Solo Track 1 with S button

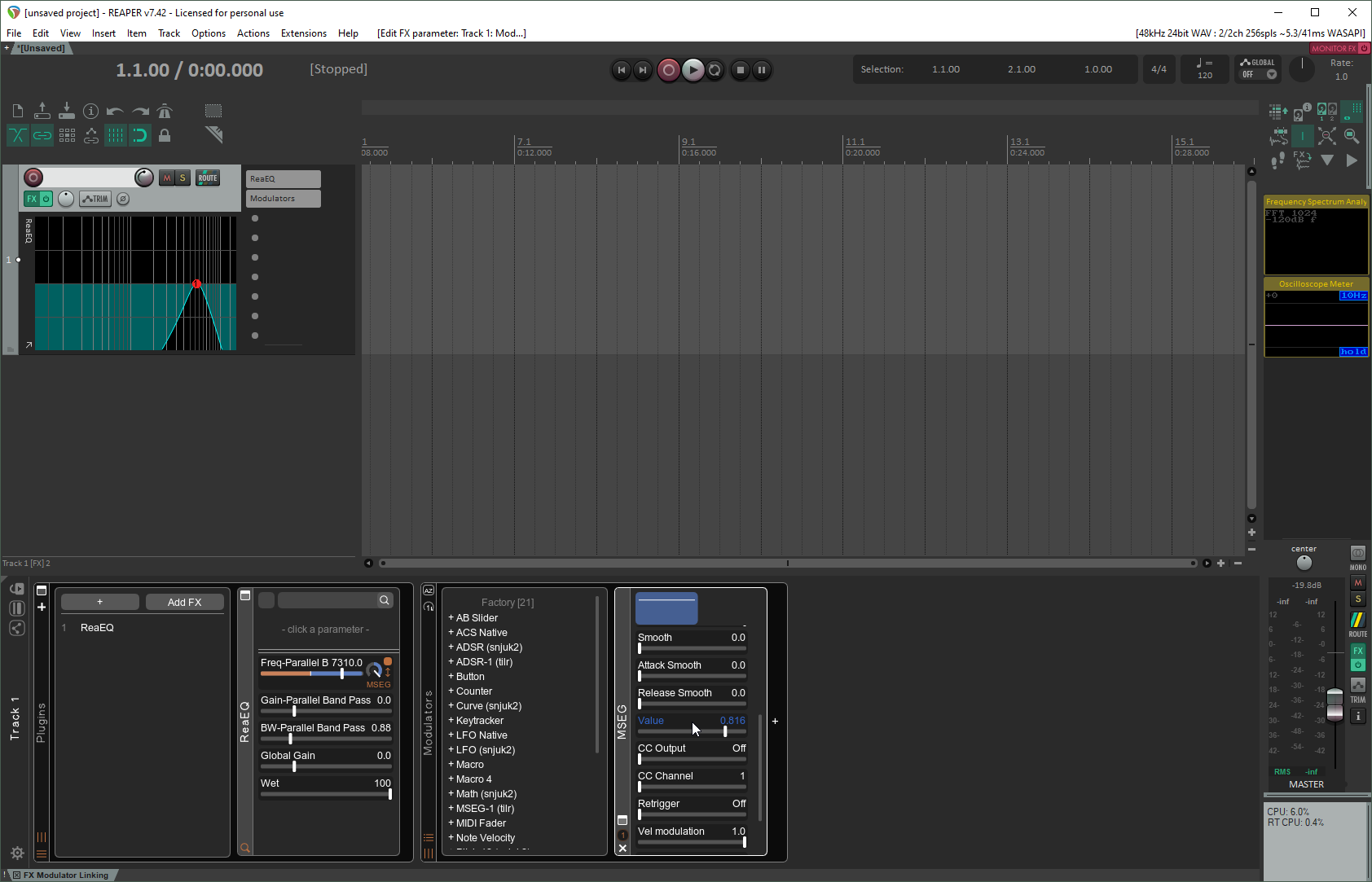point(182,178)
